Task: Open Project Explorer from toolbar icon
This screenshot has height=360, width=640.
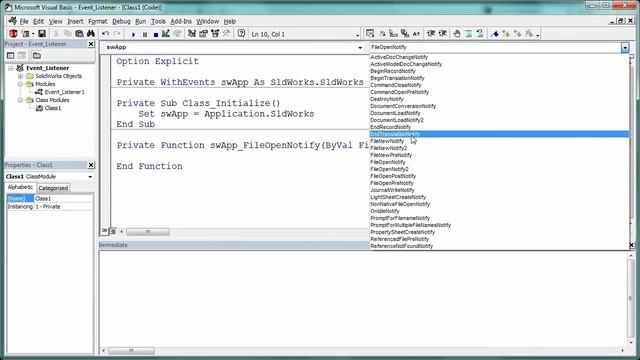Action: pos(192,34)
